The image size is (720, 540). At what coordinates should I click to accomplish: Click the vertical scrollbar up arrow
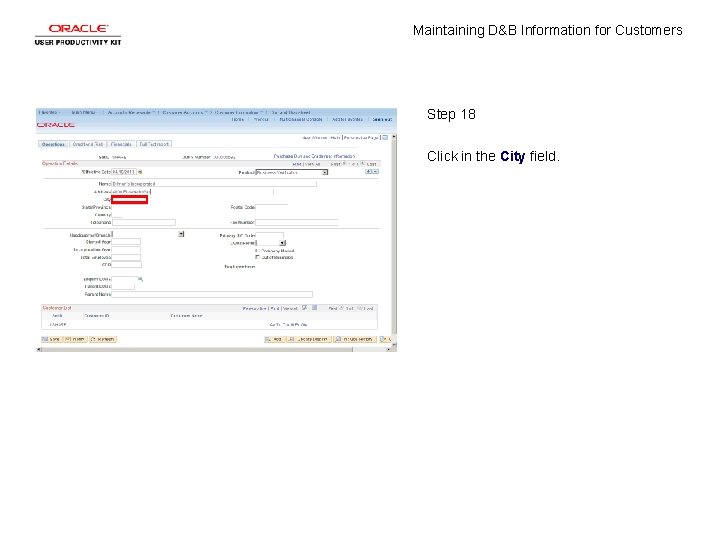(394, 137)
